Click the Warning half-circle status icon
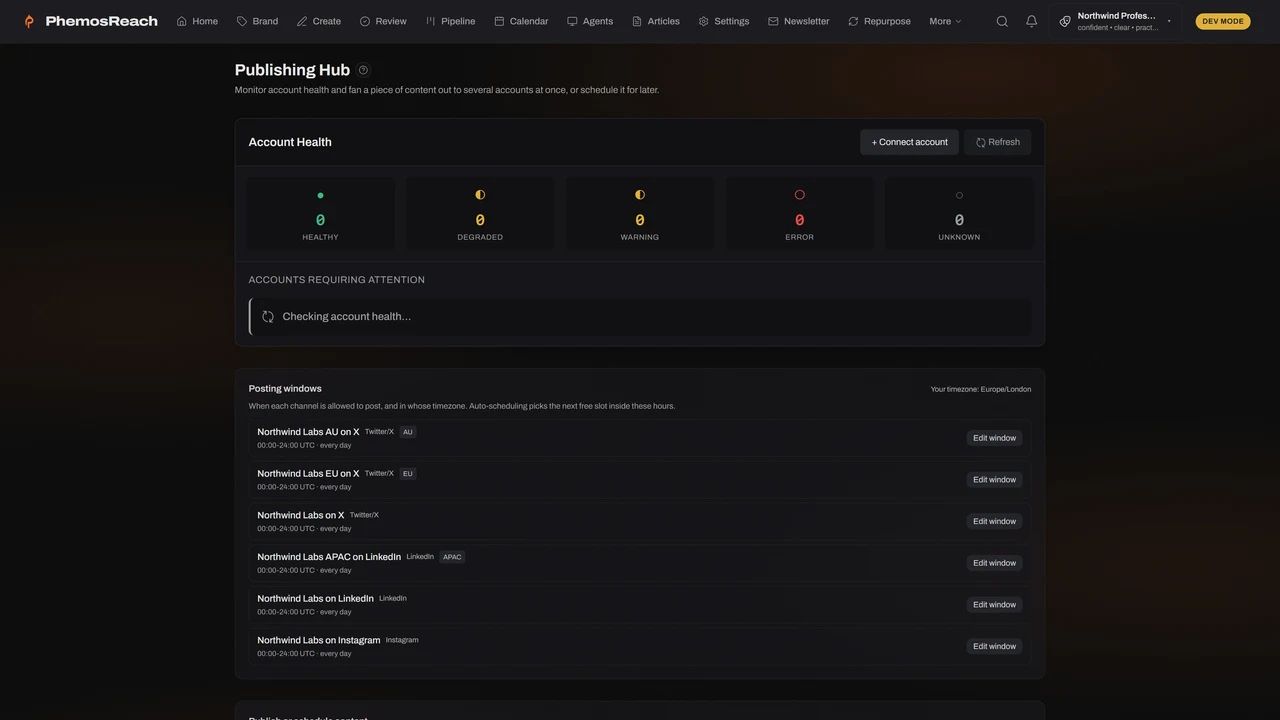The image size is (1280, 720). pos(640,195)
